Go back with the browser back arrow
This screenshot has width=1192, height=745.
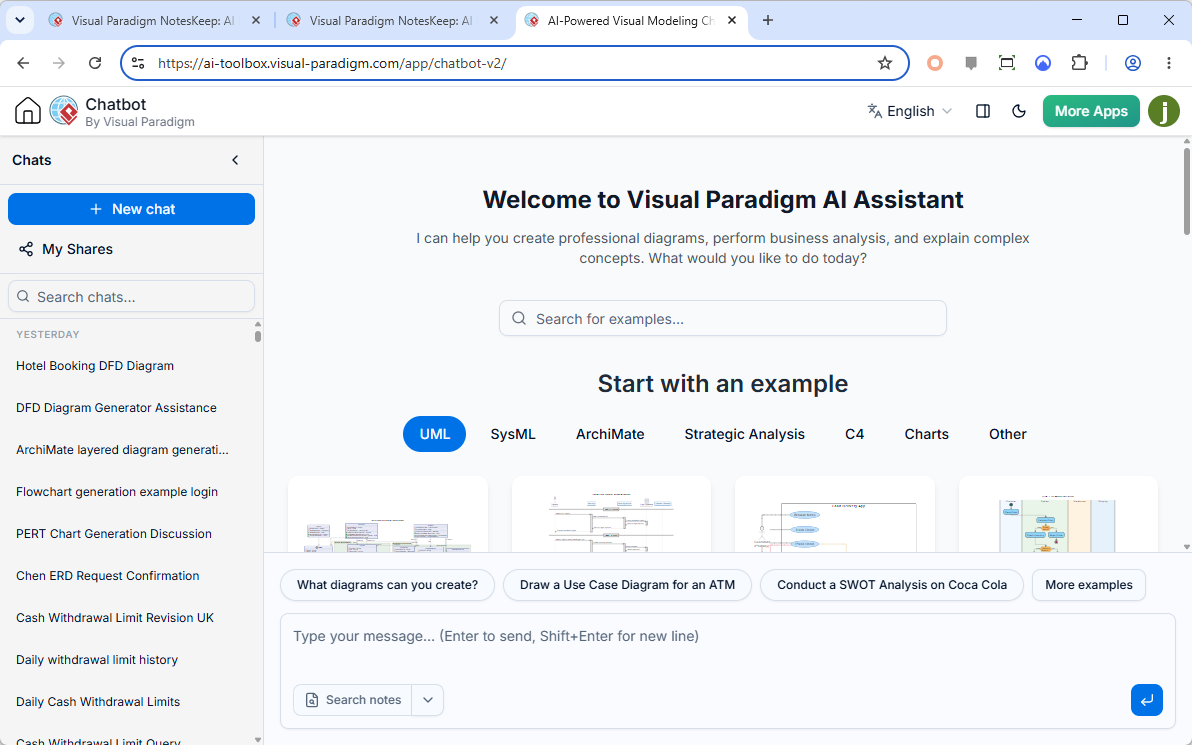coord(23,63)
